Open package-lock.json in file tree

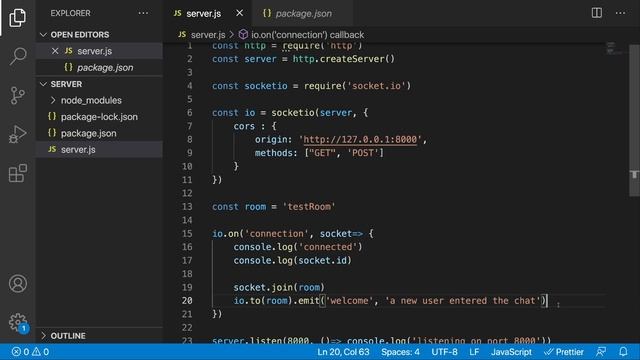[99, 117]
